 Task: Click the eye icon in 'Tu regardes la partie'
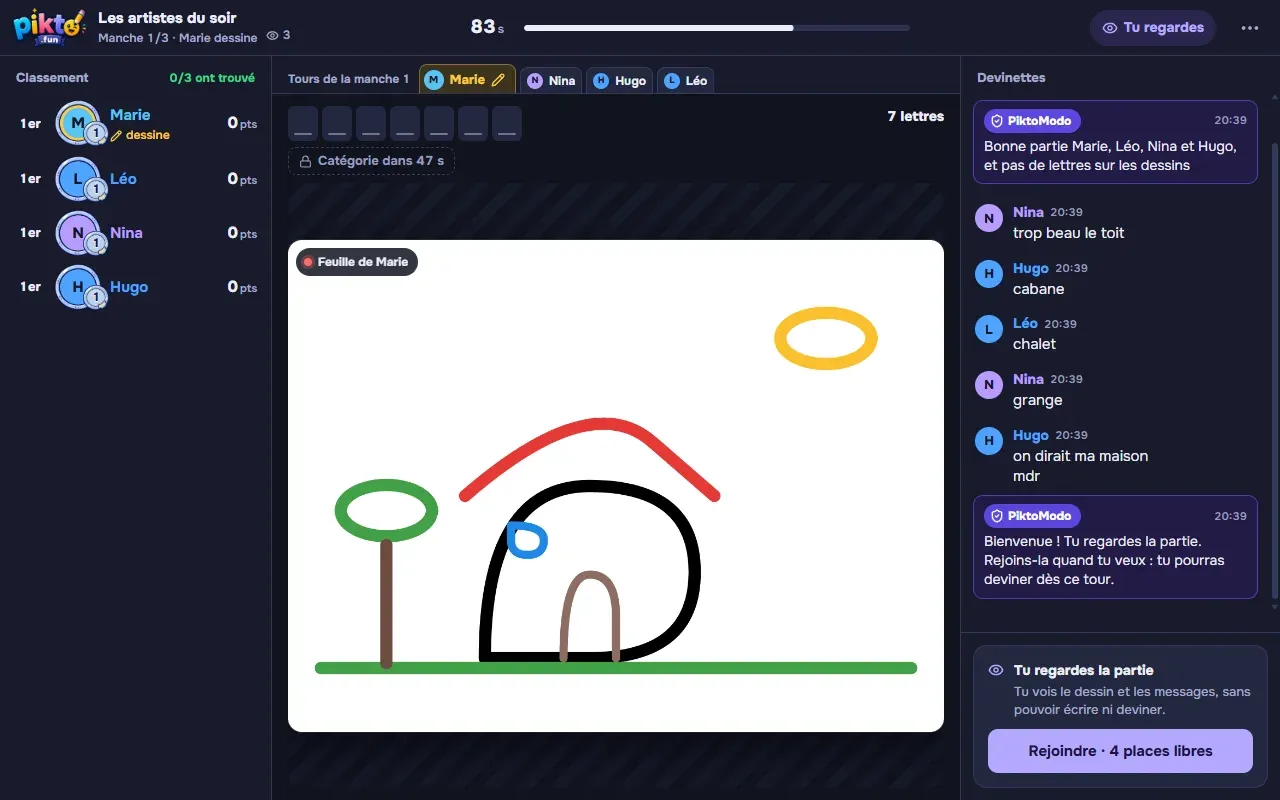tap(996, 671)
